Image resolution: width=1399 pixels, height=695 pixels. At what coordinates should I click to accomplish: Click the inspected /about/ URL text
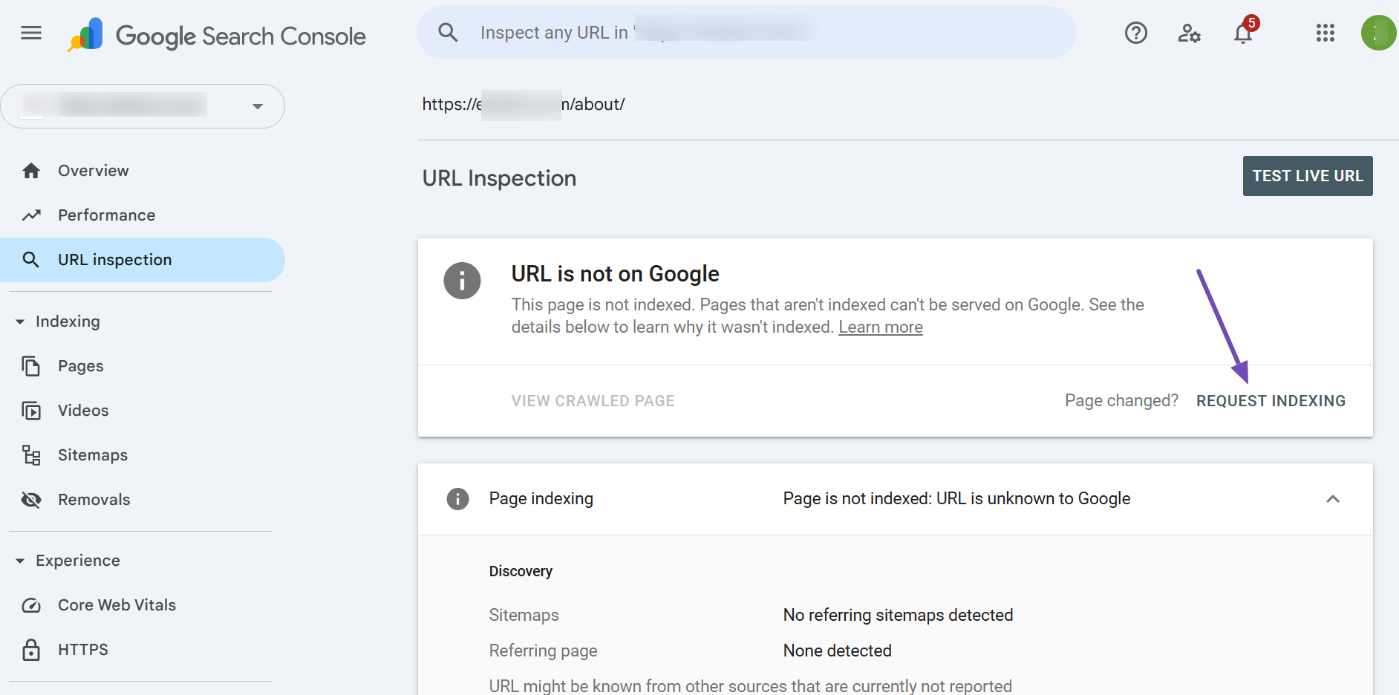pyautogui.click(x=523, y=104)
